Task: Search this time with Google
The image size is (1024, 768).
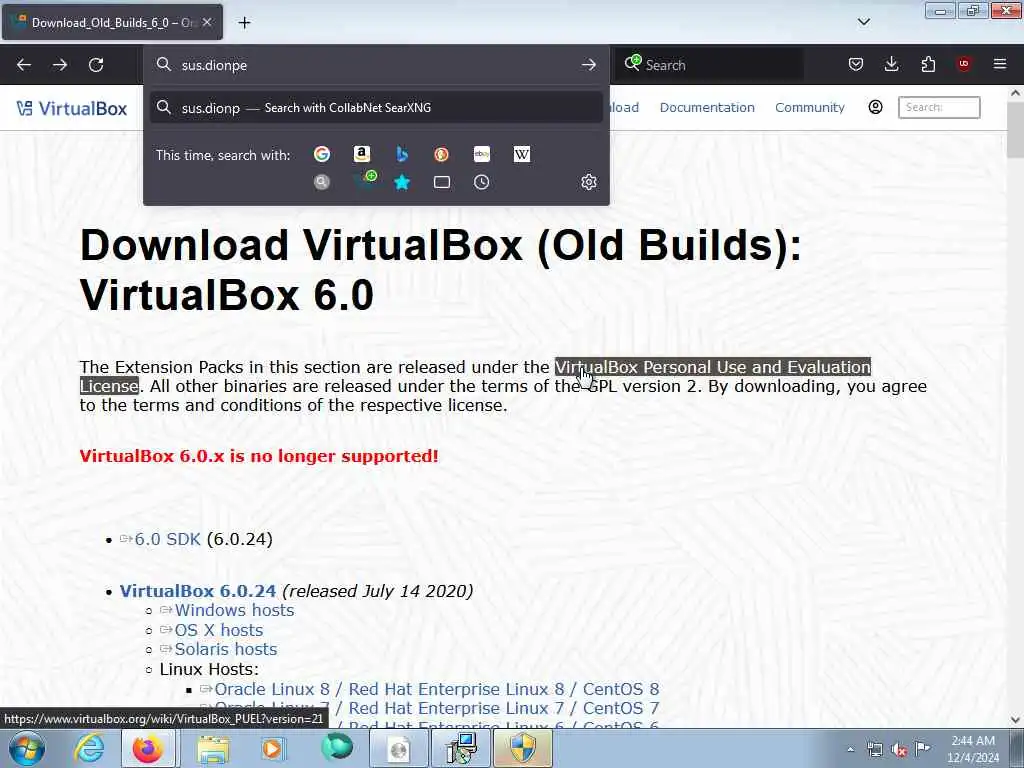Action: pos(322,154)
